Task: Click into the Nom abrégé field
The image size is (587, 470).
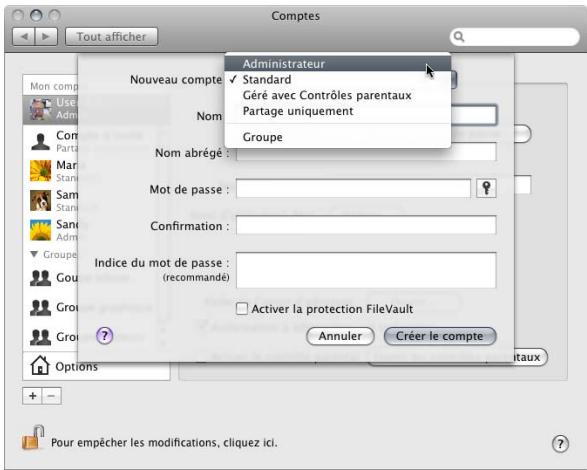Action: 366,152
